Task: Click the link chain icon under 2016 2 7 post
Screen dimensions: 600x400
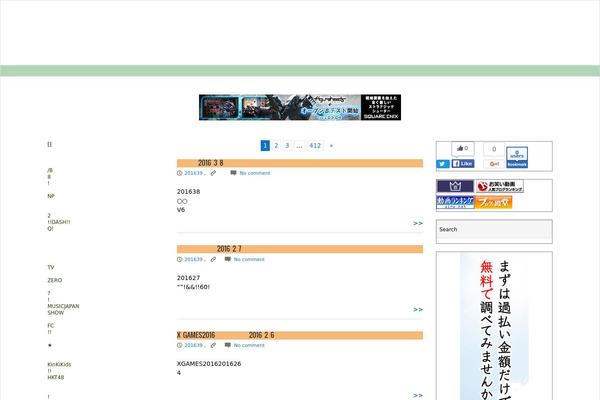Action: 213,259
